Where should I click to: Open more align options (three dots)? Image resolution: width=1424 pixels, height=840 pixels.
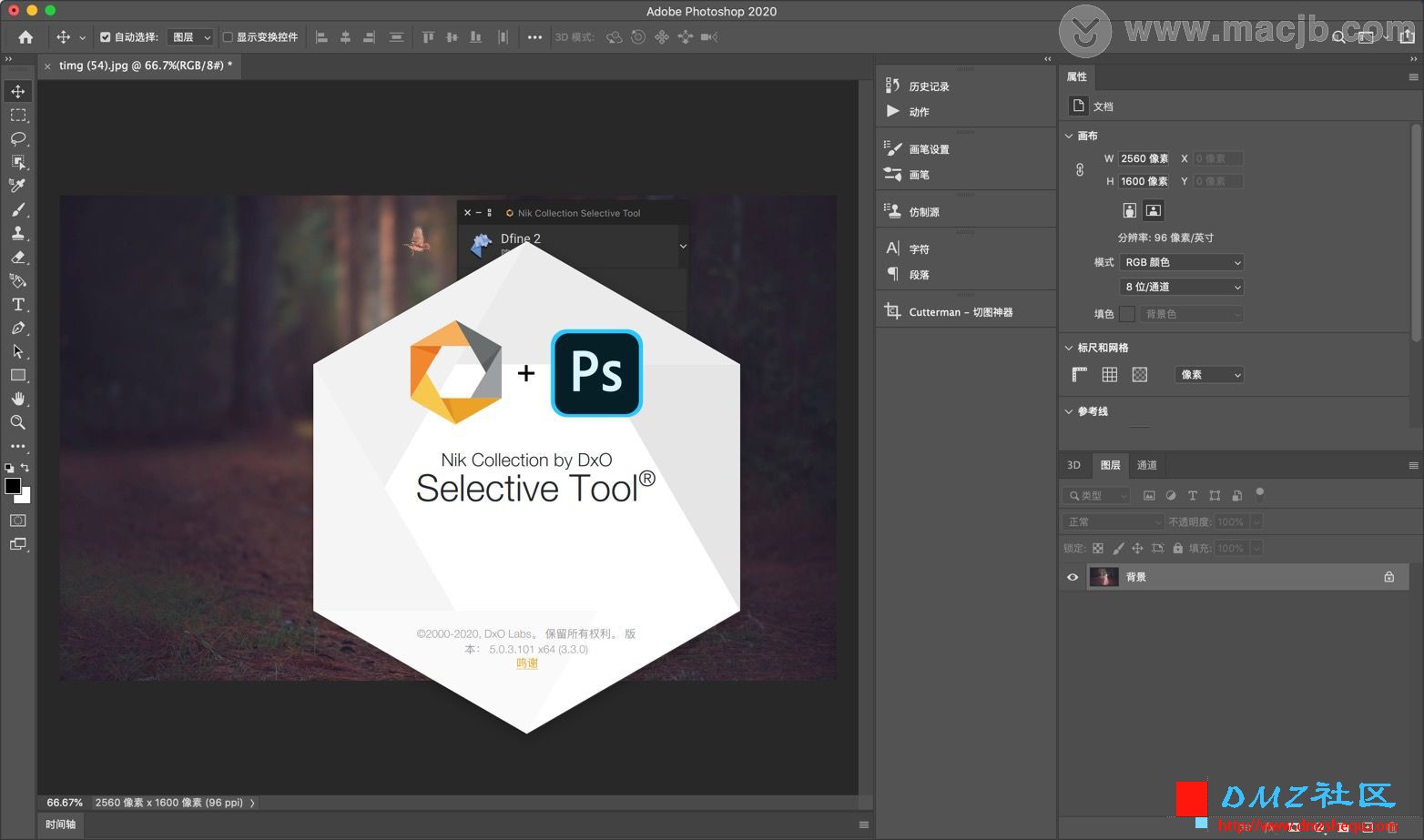(x=534, y=37)
